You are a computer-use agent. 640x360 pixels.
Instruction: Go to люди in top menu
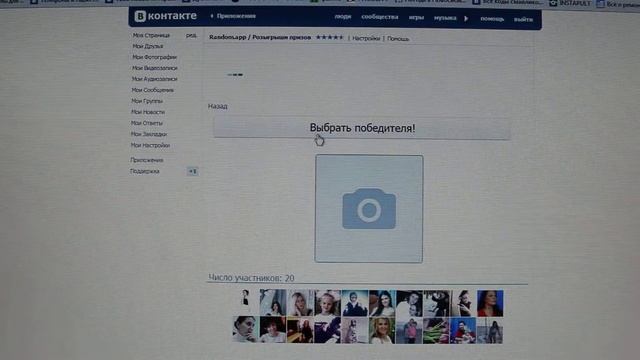click(342, 17)
